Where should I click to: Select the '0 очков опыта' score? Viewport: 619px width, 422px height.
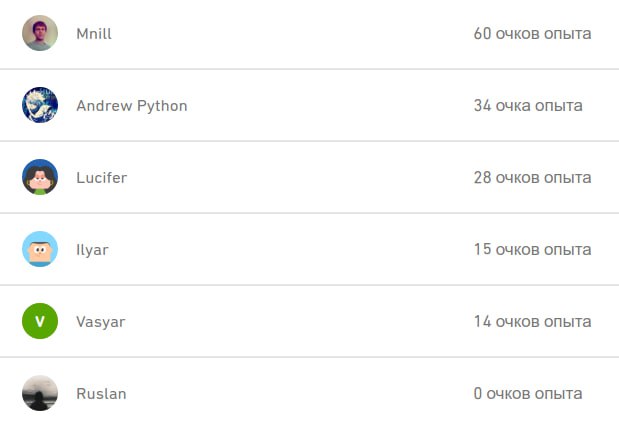(x=528, y=394)
